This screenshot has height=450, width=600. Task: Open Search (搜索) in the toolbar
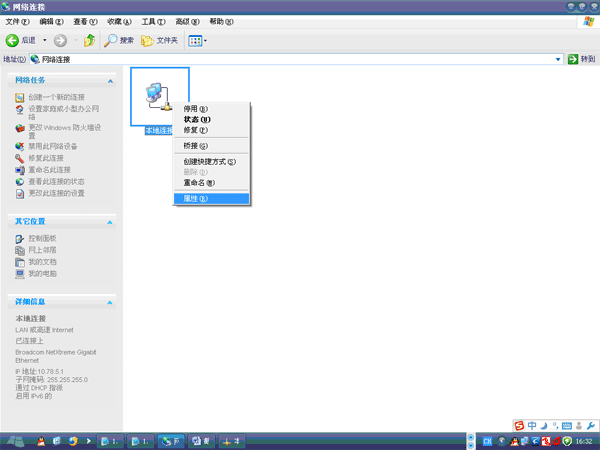click(119, 41)
